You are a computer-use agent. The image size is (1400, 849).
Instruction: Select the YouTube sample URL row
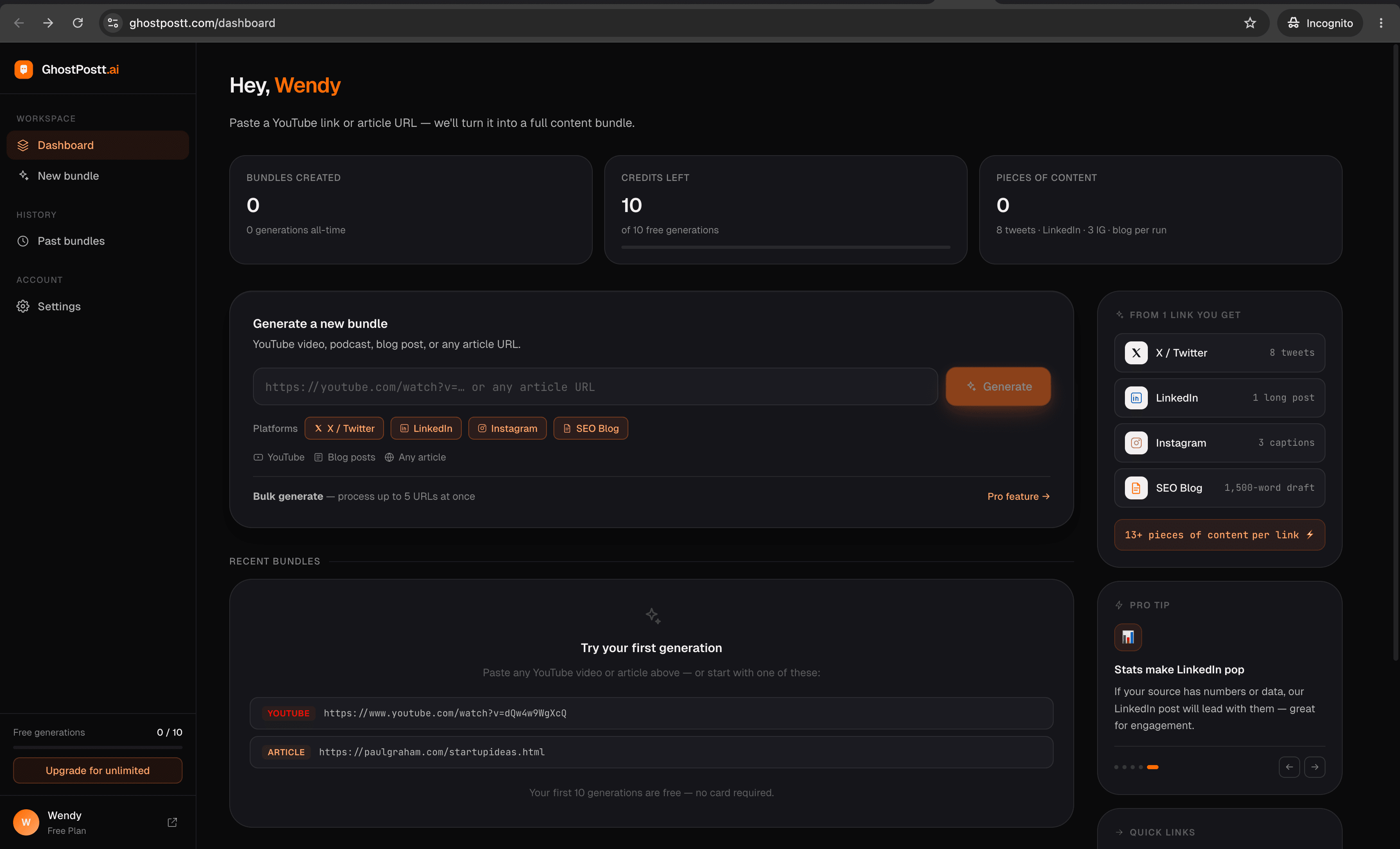[651, 713]
